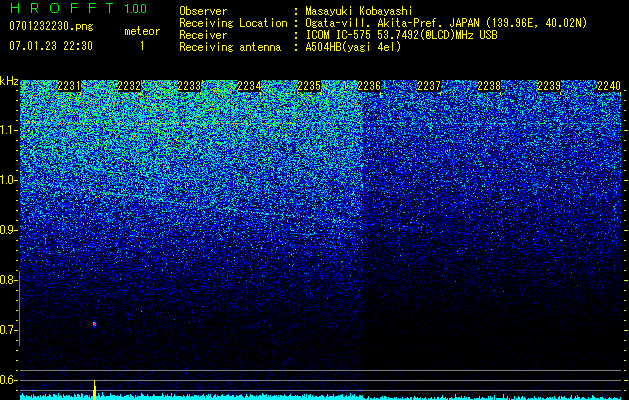Click the Observer field label

click(x=203, y=11)
